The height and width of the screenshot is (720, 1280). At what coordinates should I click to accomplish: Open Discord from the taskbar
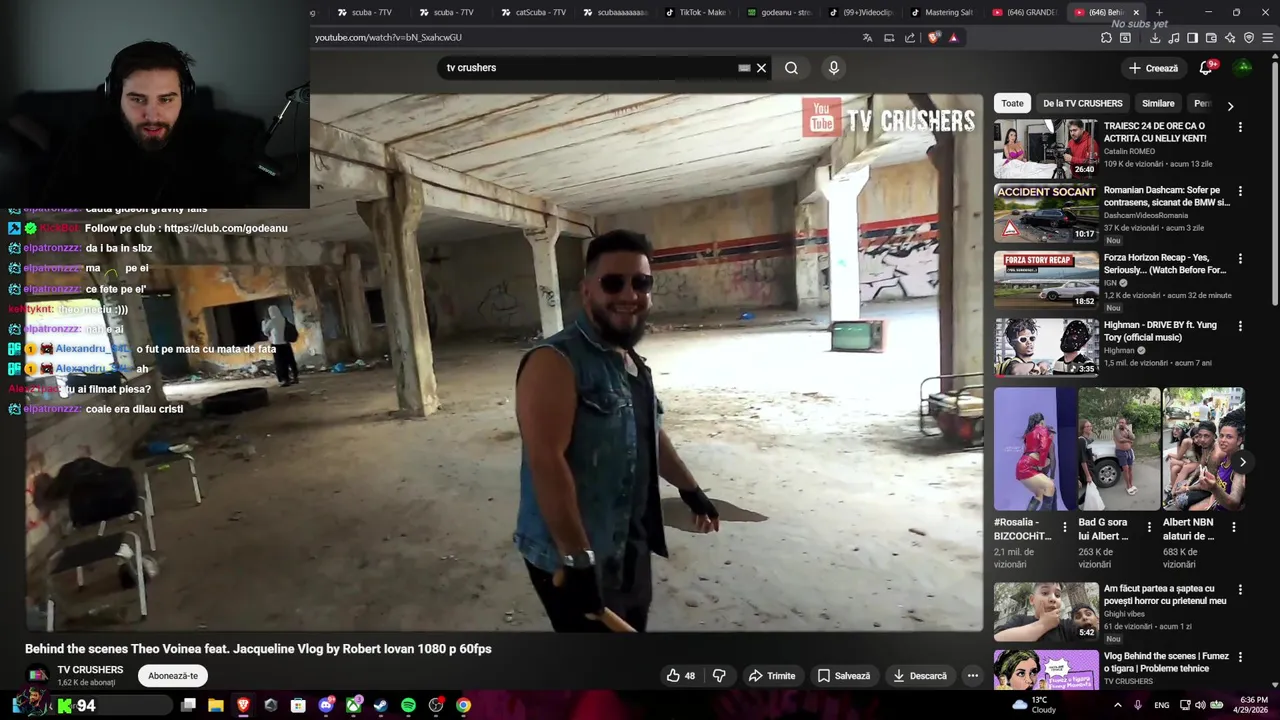pyautogui.click(x=326, y=705)
